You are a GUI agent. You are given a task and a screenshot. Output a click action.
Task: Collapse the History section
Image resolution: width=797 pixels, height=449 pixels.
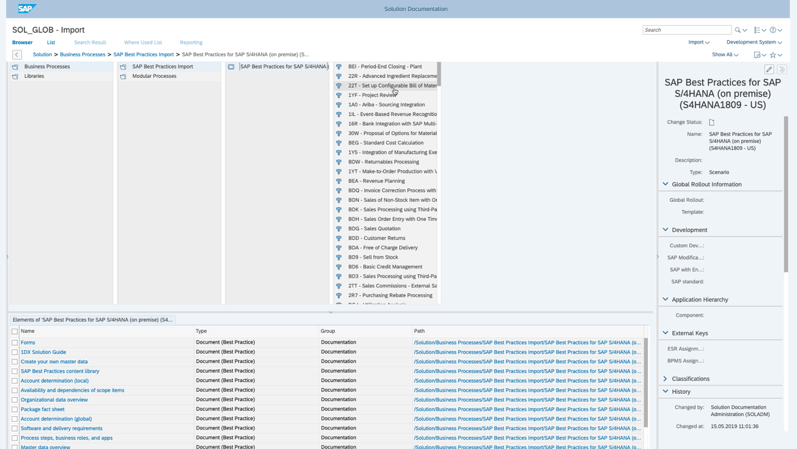(x=665, y=392)
